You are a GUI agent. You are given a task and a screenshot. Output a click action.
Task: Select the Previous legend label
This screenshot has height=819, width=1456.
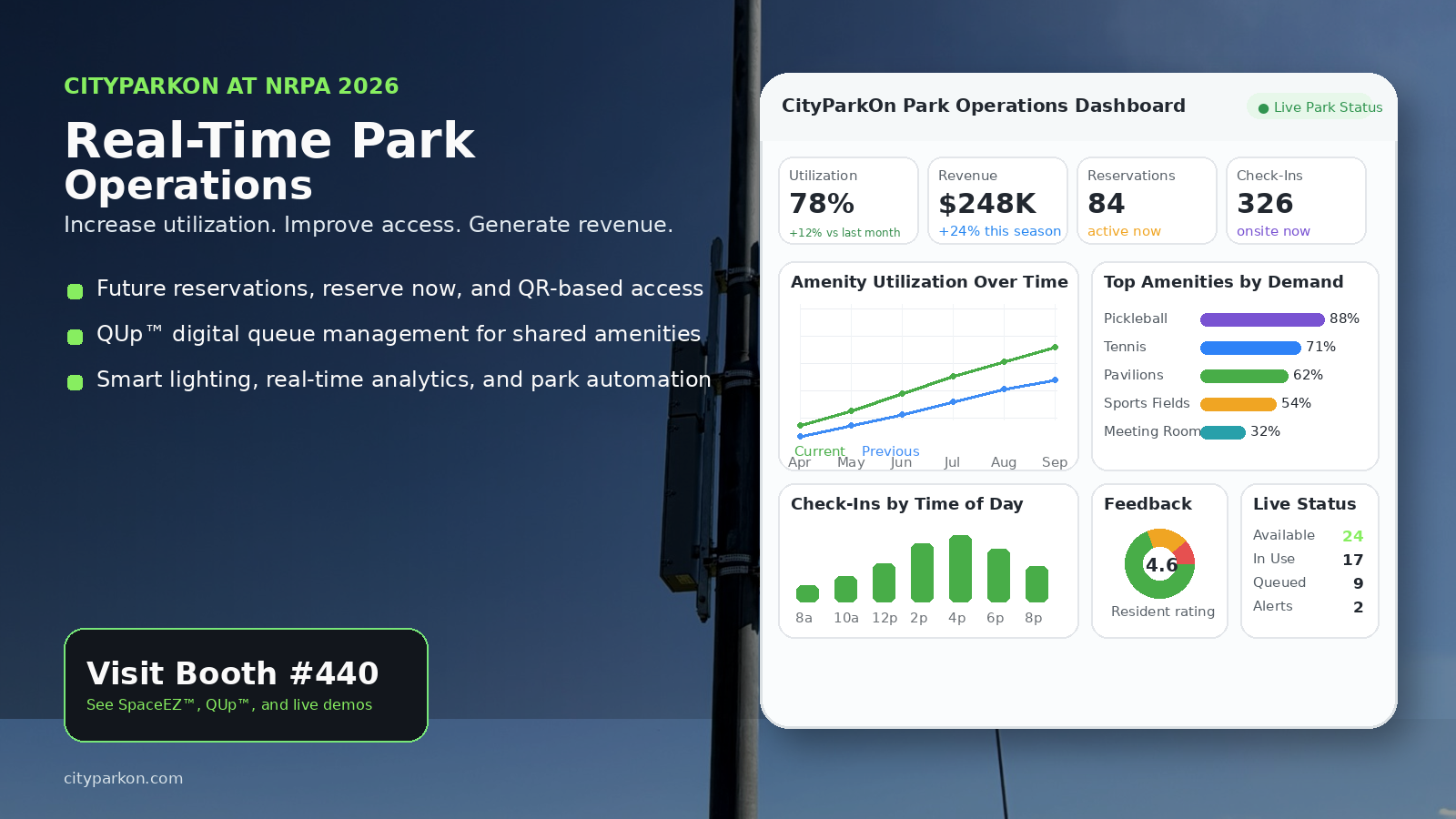890,451
